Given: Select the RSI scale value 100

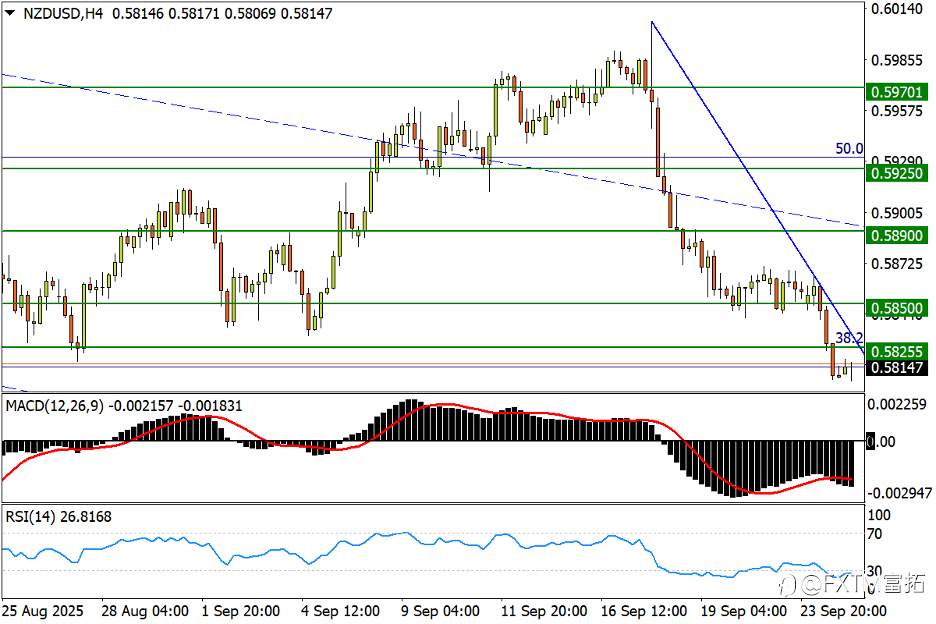Looking at the screenshot, I should pyautogui.click(x=879, y=515).
